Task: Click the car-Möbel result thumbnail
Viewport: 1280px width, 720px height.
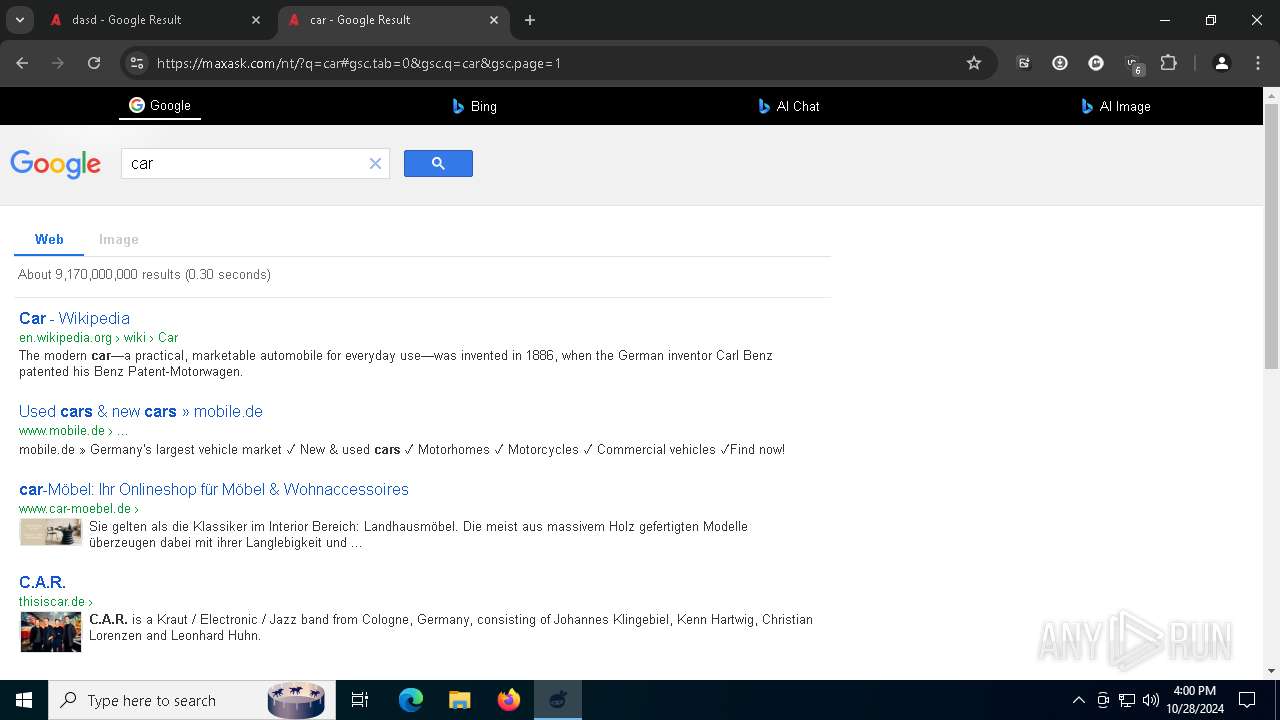Action: [x=50, y=532]
